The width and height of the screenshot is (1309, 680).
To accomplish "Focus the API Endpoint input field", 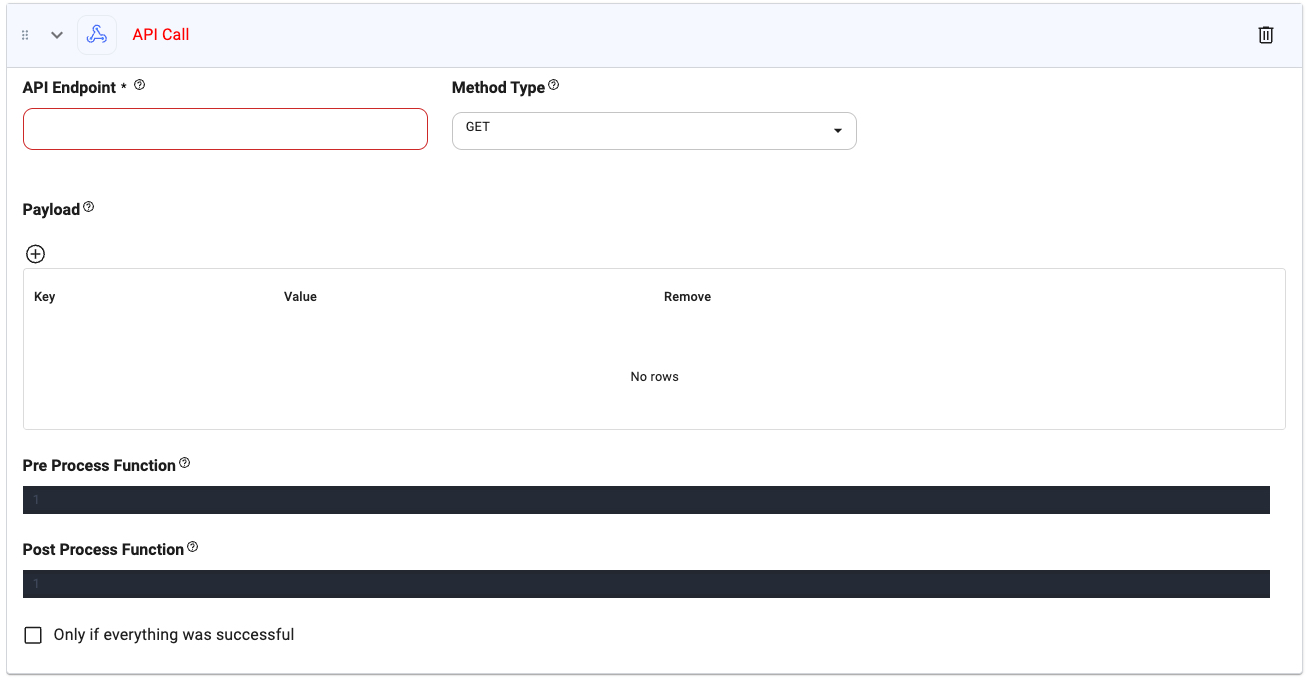I will pyautogui.click(x=225, y=128).
